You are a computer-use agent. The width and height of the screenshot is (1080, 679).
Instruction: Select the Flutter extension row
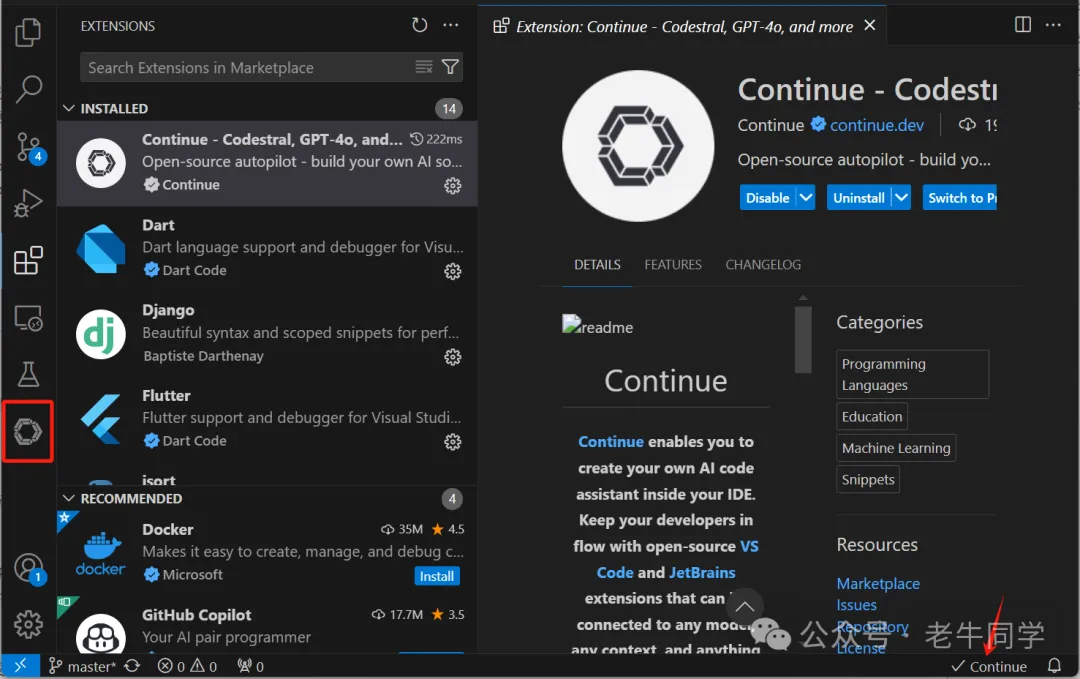coord(267,419)
